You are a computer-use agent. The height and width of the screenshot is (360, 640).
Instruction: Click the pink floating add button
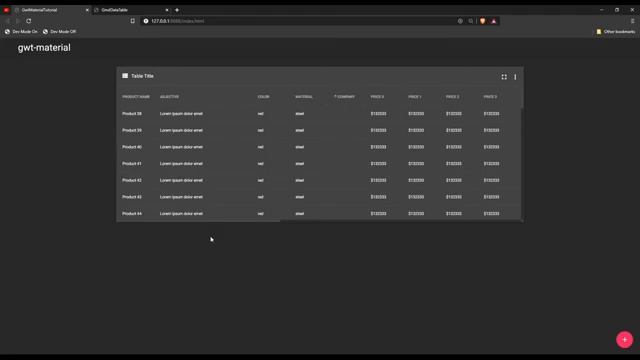point(624,340)
